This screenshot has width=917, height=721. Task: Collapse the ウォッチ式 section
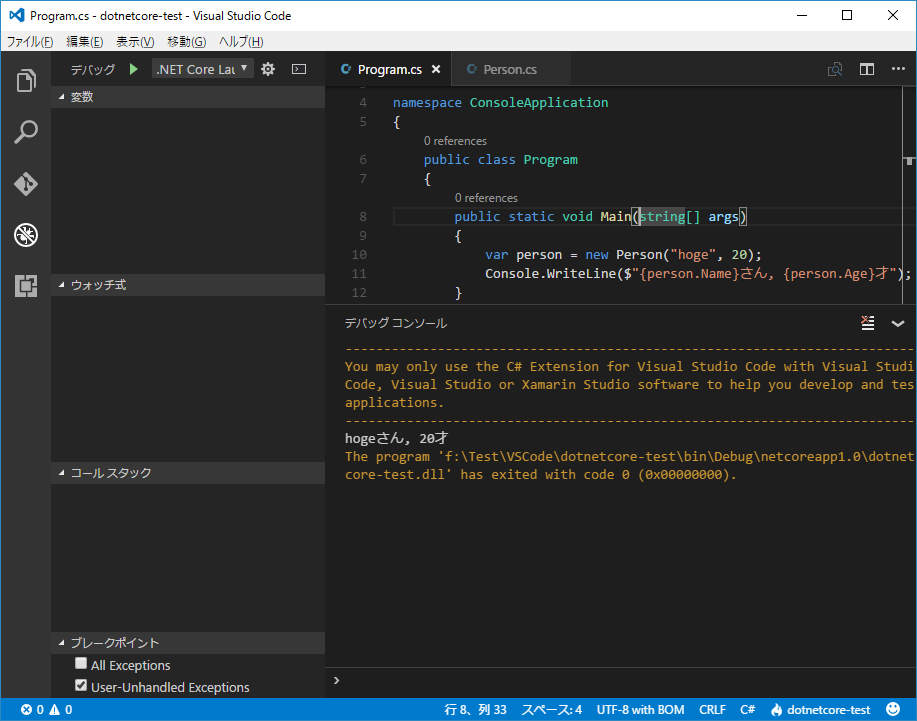(x=188, y=285)
